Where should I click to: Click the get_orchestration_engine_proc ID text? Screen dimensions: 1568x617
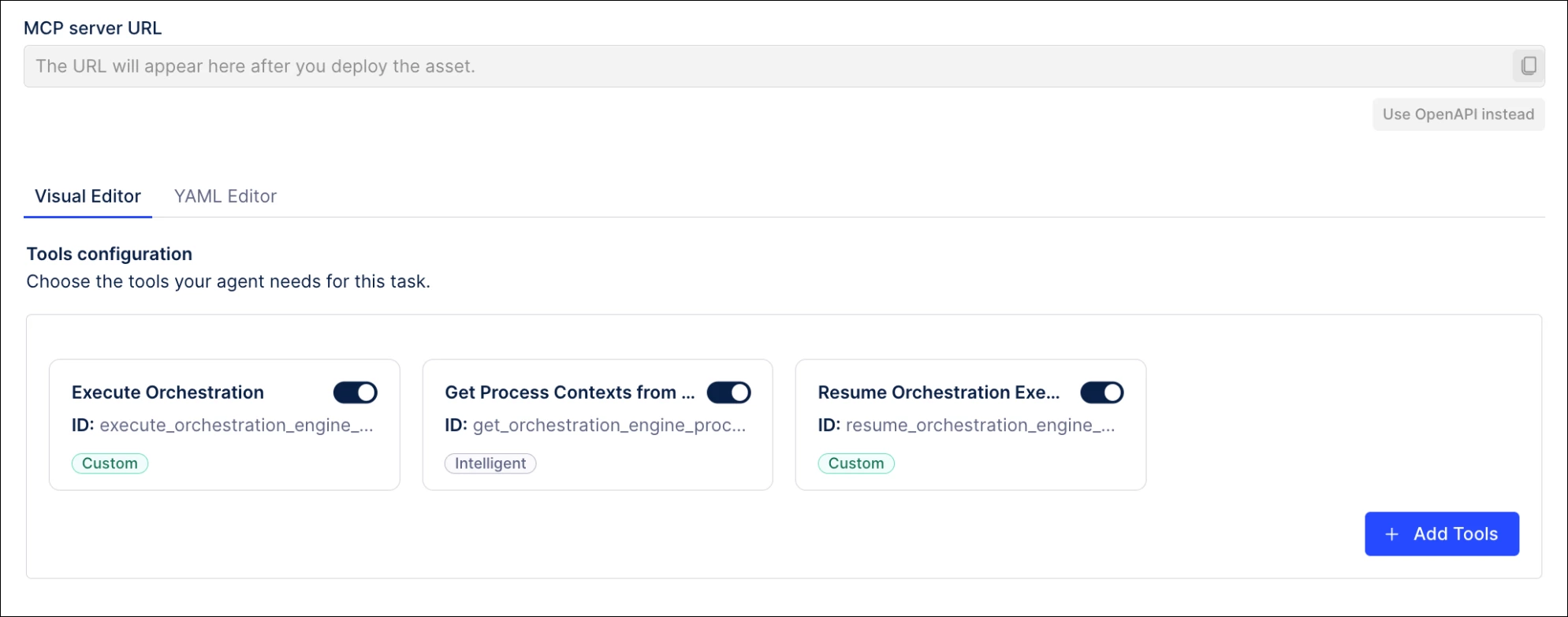(609, 426)
